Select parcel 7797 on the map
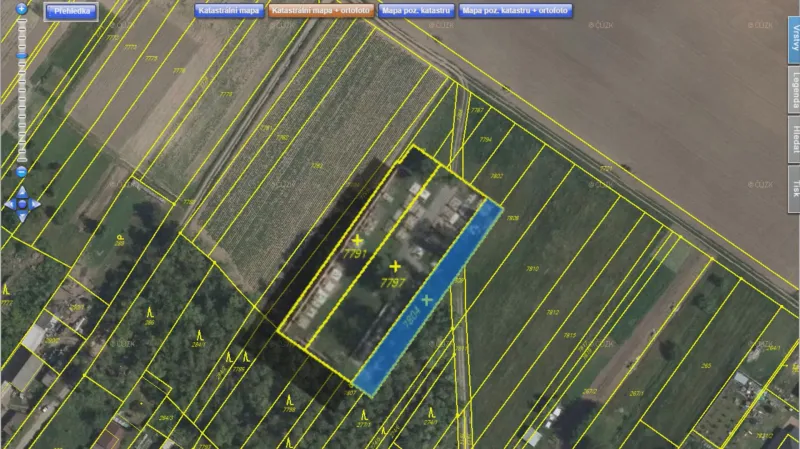 [394, 267]
